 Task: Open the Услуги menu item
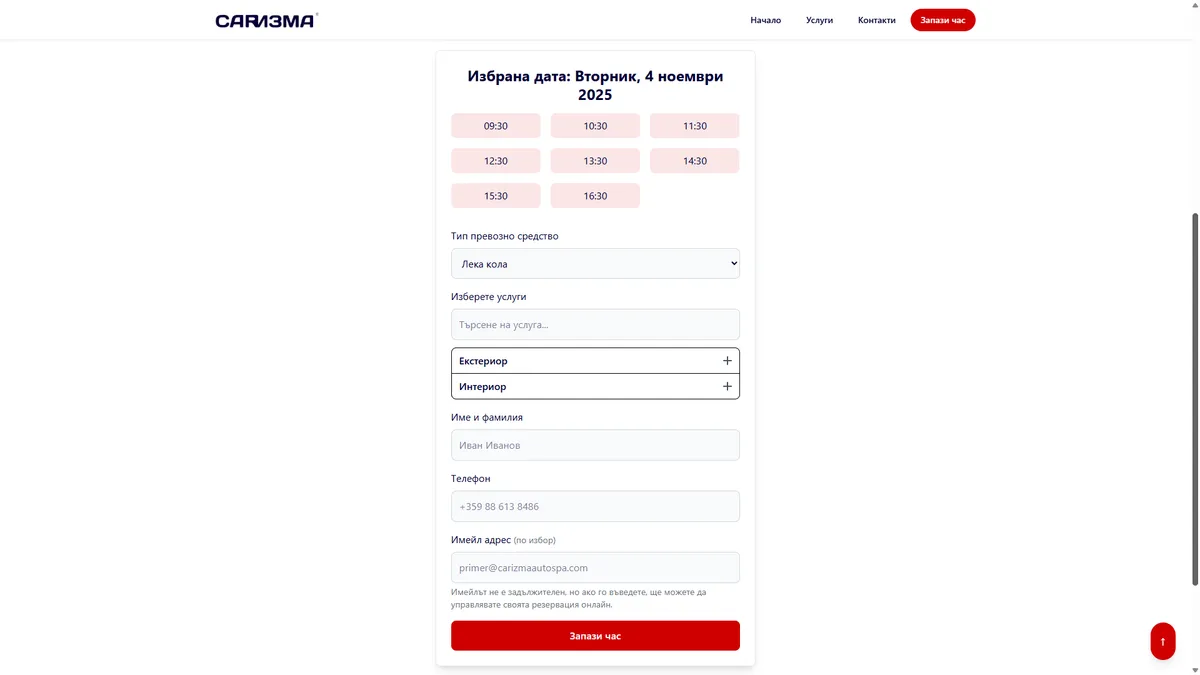pyautogui.click(x=819, y=20)
